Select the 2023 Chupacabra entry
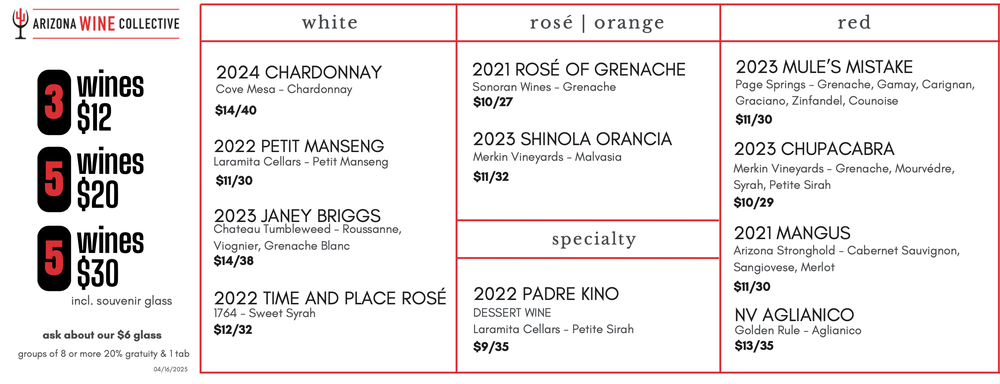1000x384 pixels. pyautogui.click(x=814, y=149)
